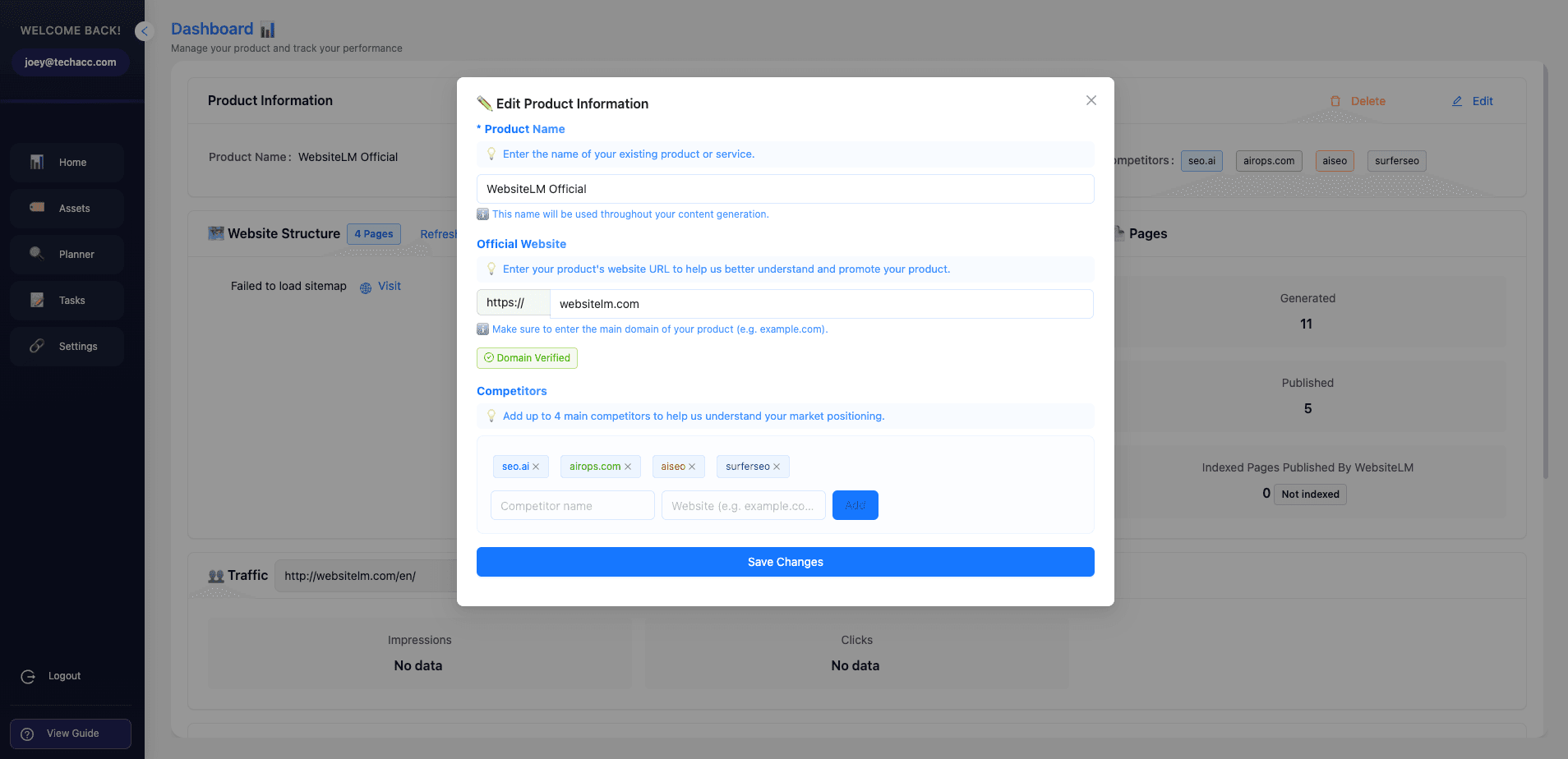The width and height of the screenshot is (1568, 759).
Task: Click the Traffic people icon
Action: click(216, 576)
